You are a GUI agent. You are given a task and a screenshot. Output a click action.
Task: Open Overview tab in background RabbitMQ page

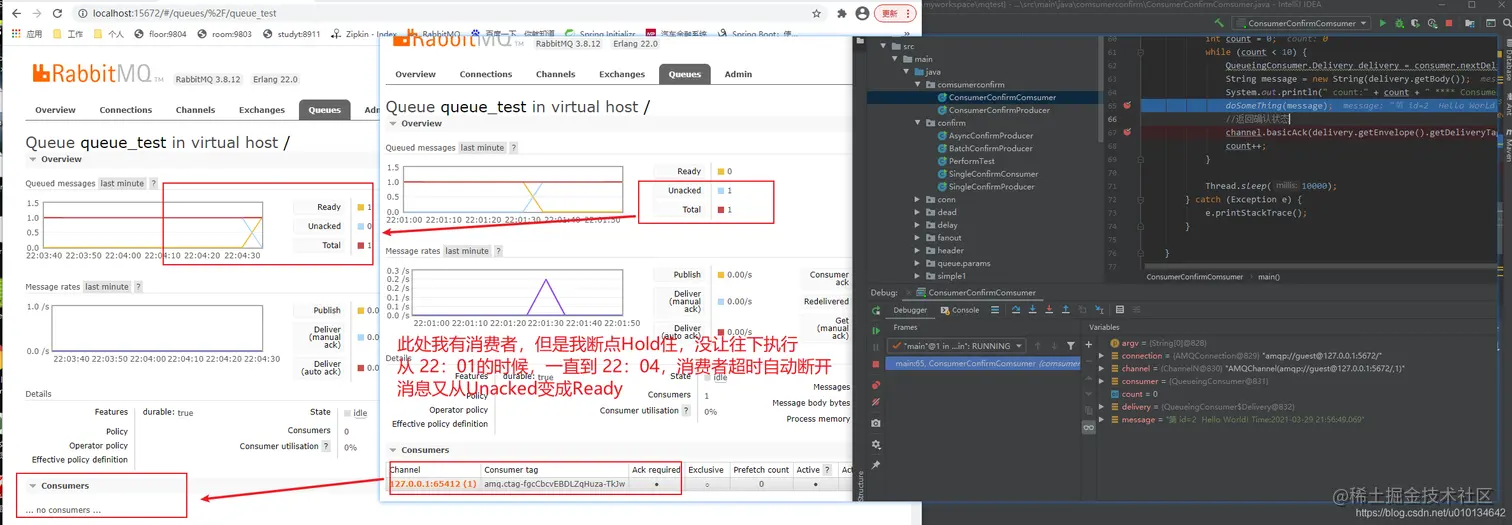55,110
